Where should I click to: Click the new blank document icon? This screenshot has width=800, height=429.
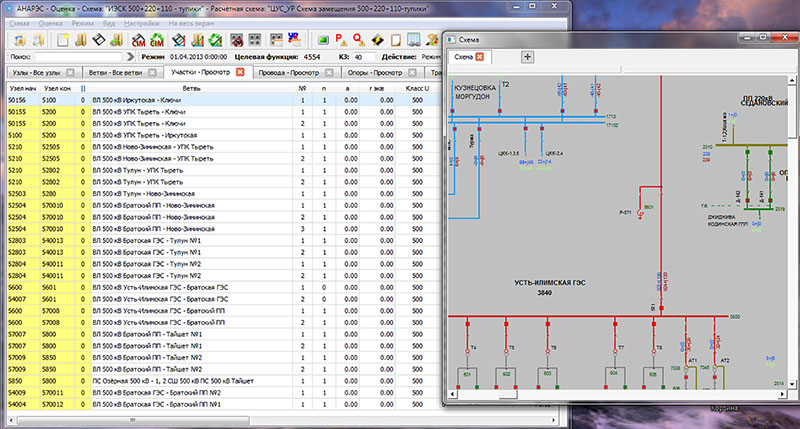pyautogui.click(x=63, y=40)
